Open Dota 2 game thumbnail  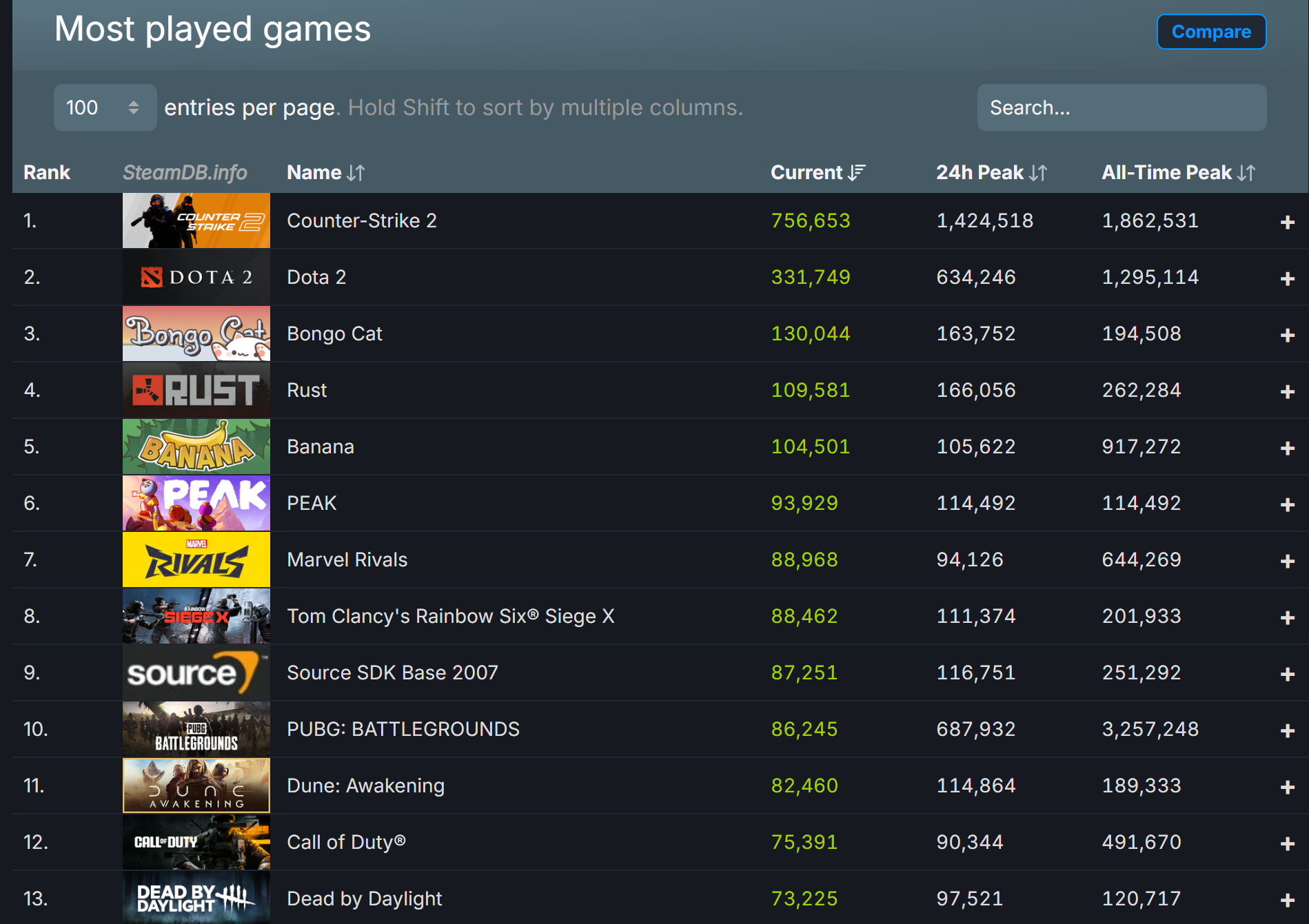(x=196, y=277)
